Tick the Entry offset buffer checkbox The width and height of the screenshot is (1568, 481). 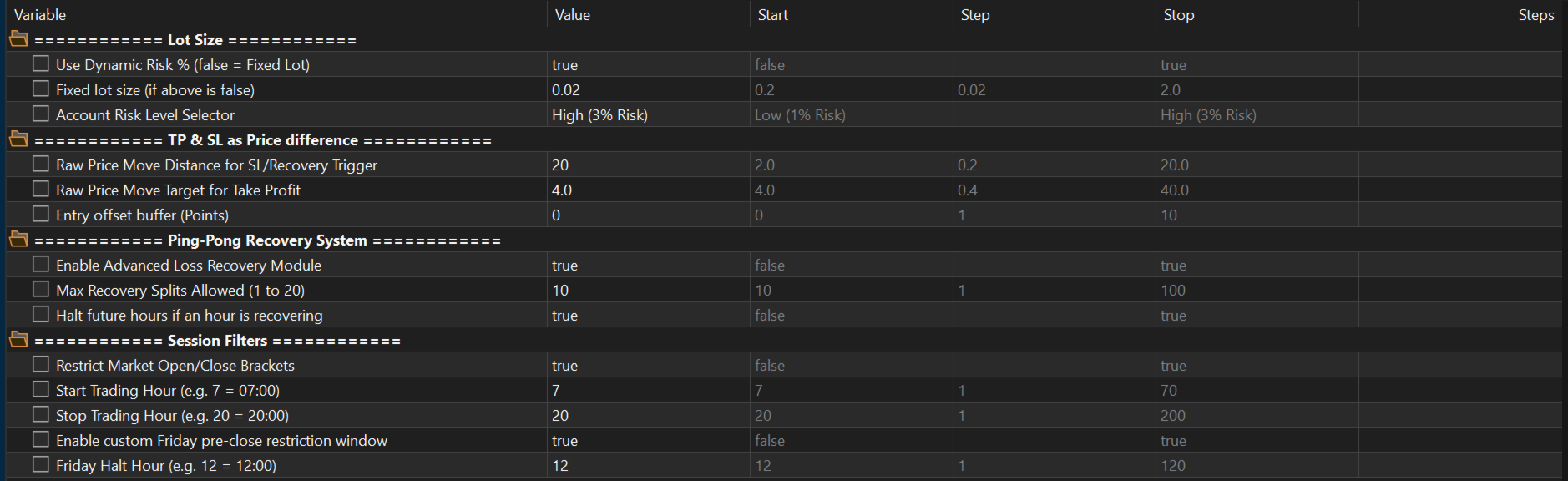point(40,214)
